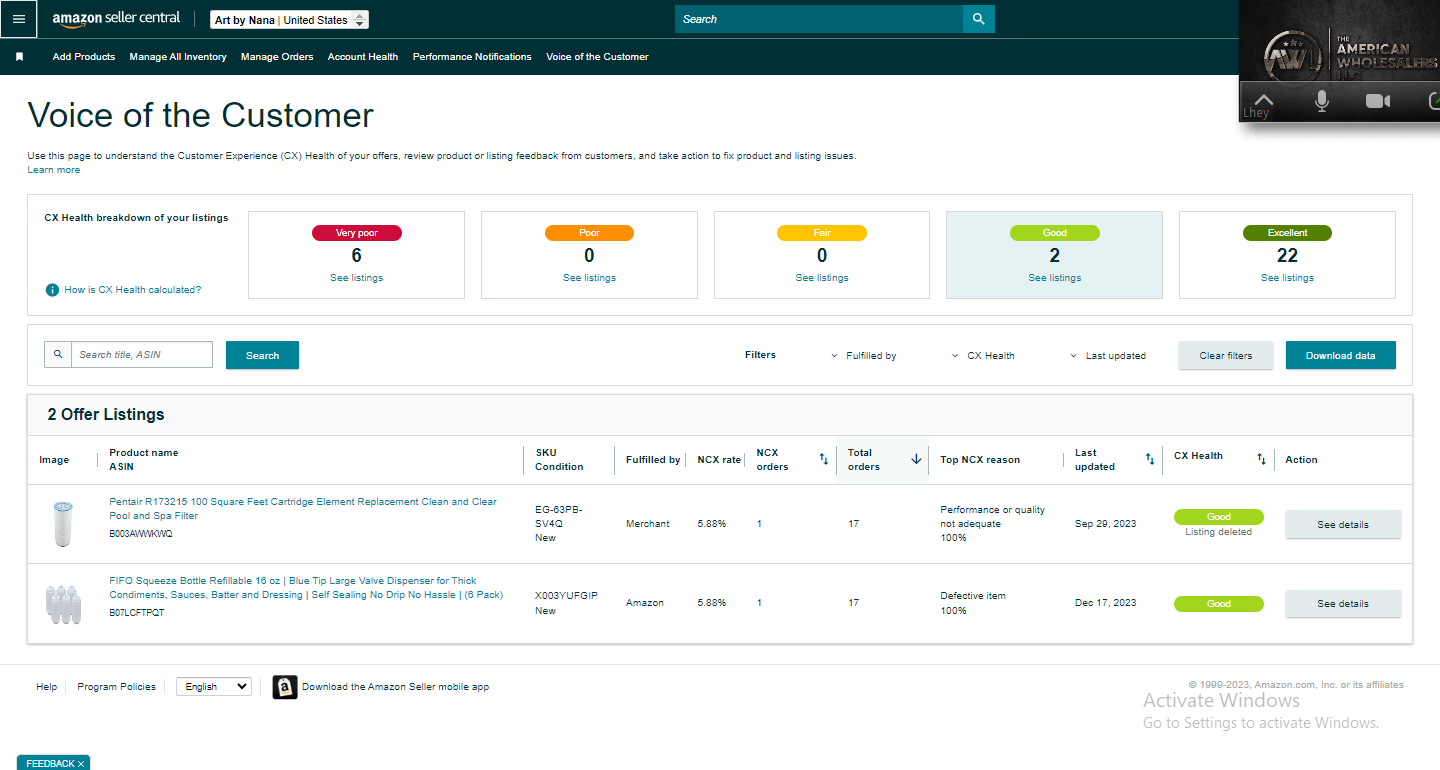Click the Excellent dark green badge
This screenshot has height=770, width=1440.
pos(1288,233)
